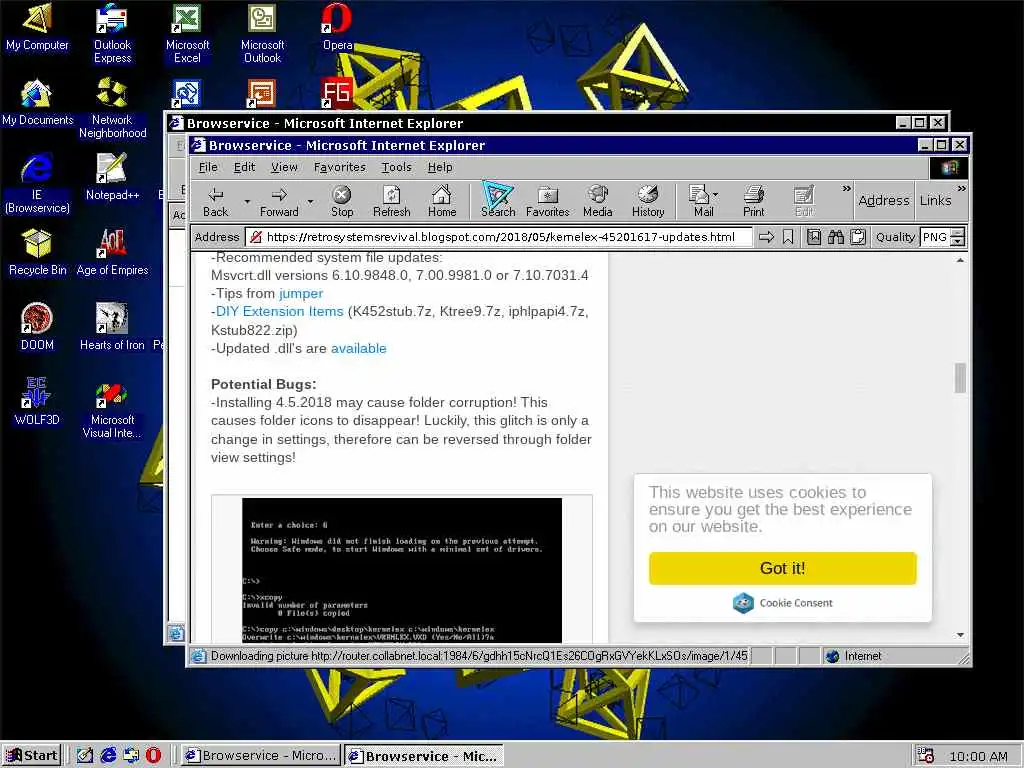Open the Media toolbar button
This screenshot has height=768, width=1024.
(x=598, y=200)
